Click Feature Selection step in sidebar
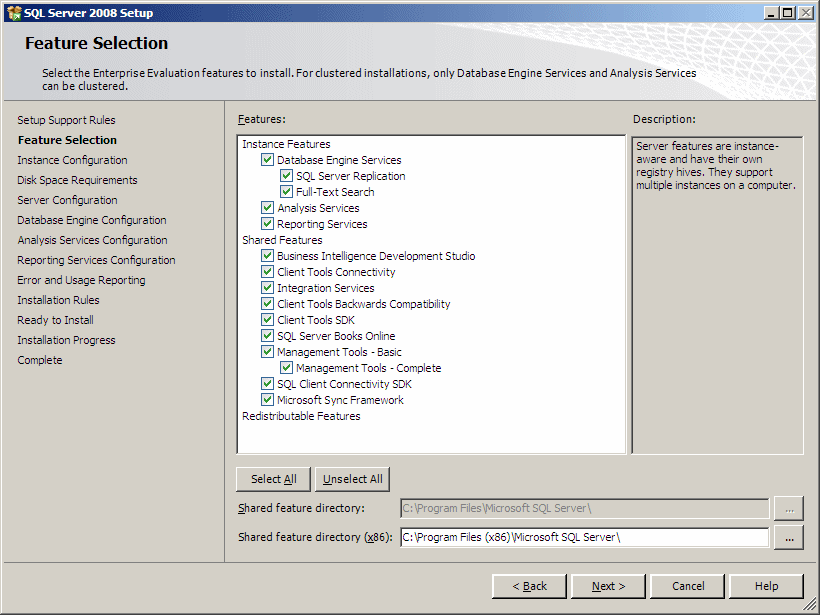 (67, 140)
